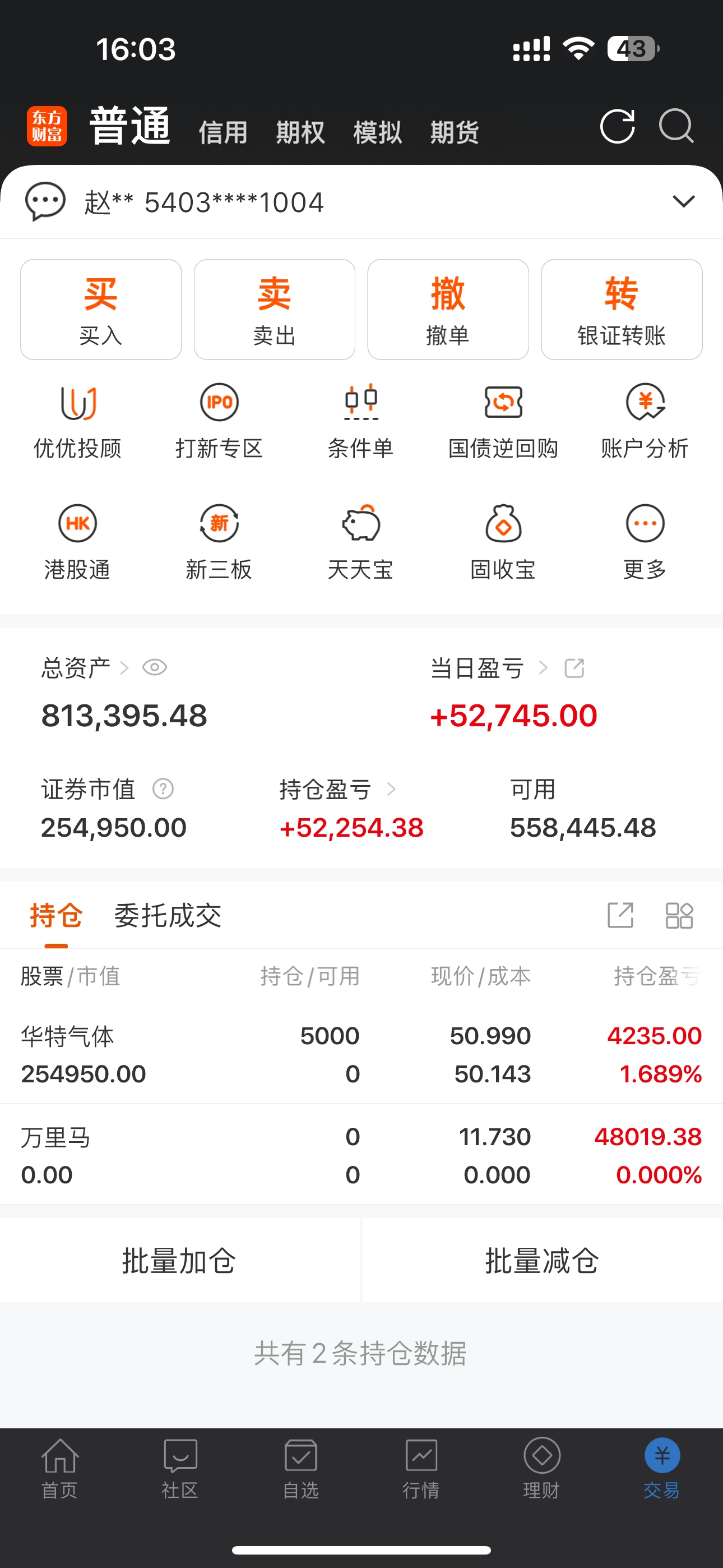Screen dimensions: 723x1568
Task: Expand account selector dropdown chevron
Action: [x=683, y=201]
